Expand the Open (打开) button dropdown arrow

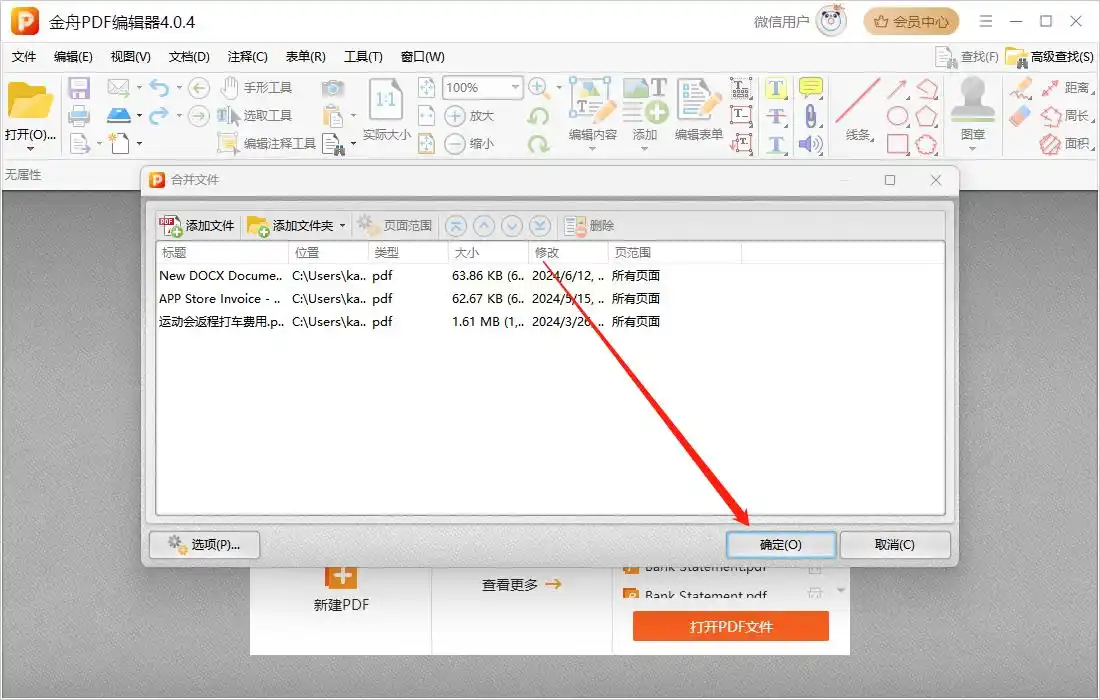30,149
